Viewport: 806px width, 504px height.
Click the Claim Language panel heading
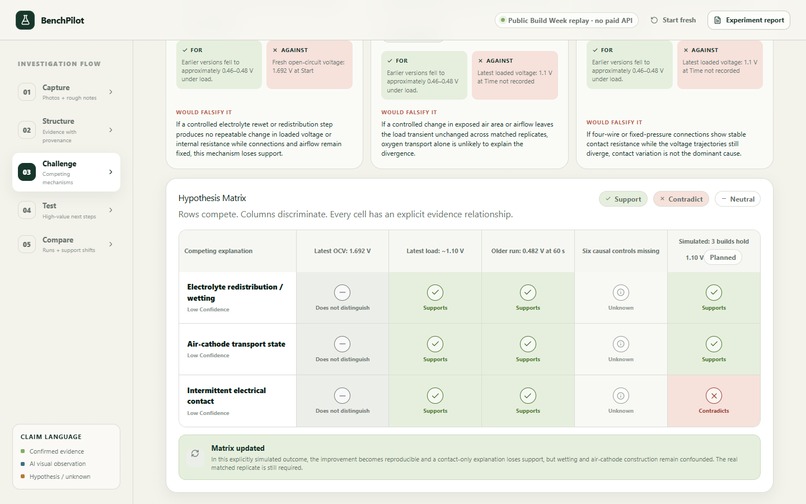[x=51, y=437]
